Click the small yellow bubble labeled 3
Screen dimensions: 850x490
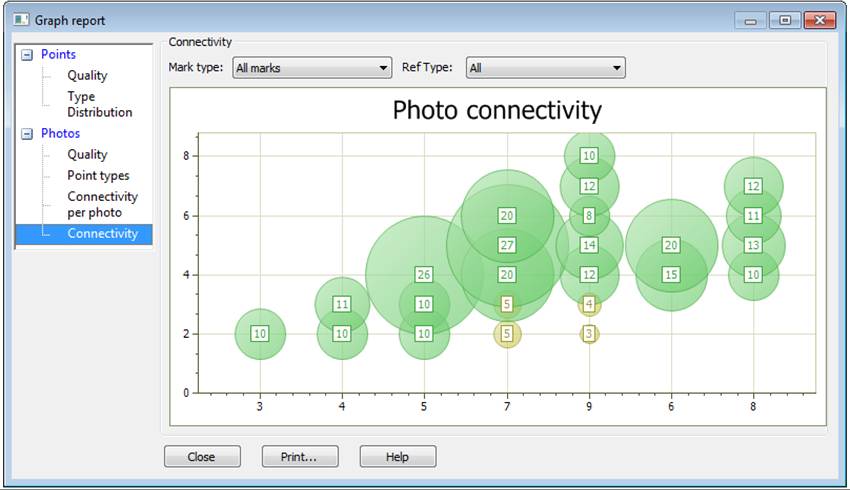[x=590, y=334]
